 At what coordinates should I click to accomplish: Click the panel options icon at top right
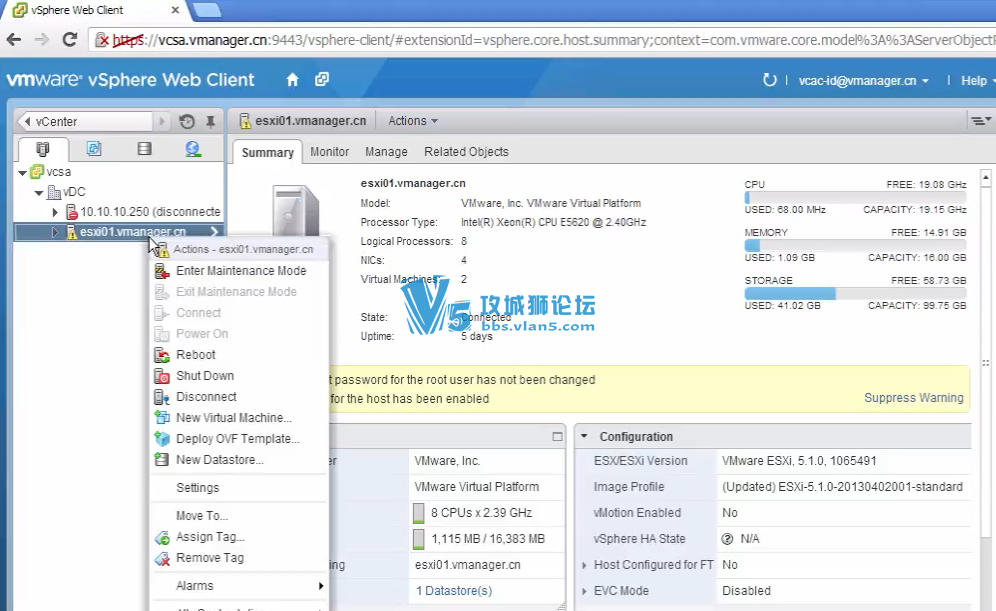point(980,121)
